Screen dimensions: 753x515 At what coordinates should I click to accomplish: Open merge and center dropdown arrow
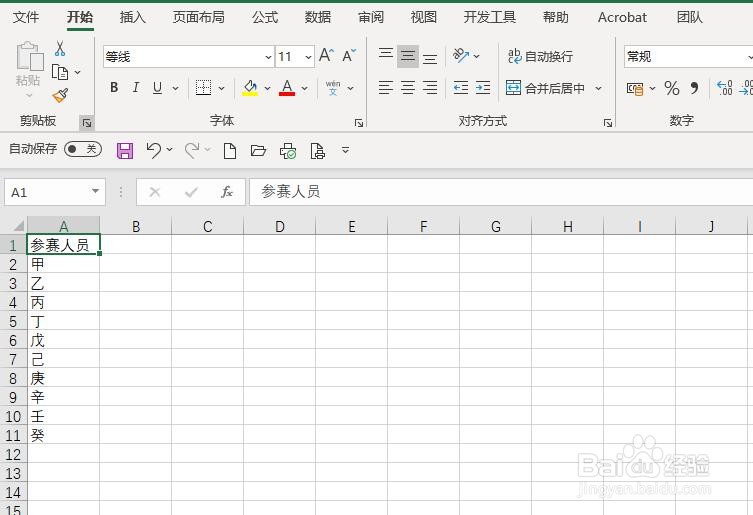[x=598, y=88]
